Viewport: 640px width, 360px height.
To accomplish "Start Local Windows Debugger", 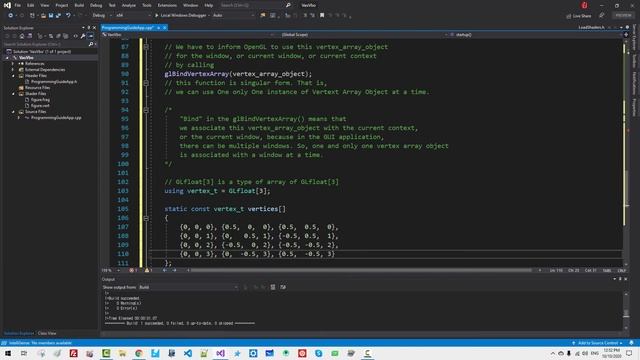I will coord(181,16).
